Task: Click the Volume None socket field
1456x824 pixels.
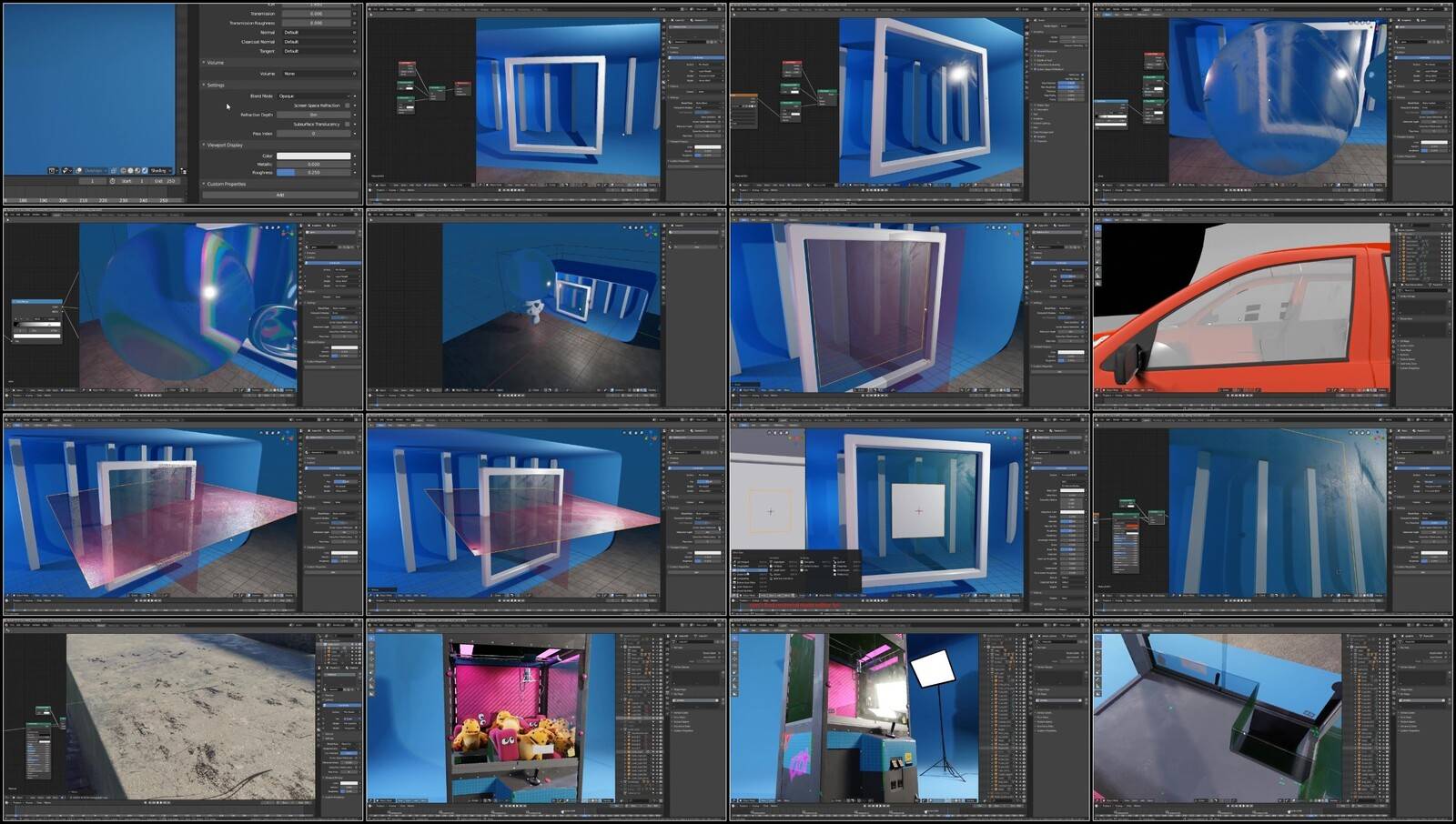Action: 315,74
